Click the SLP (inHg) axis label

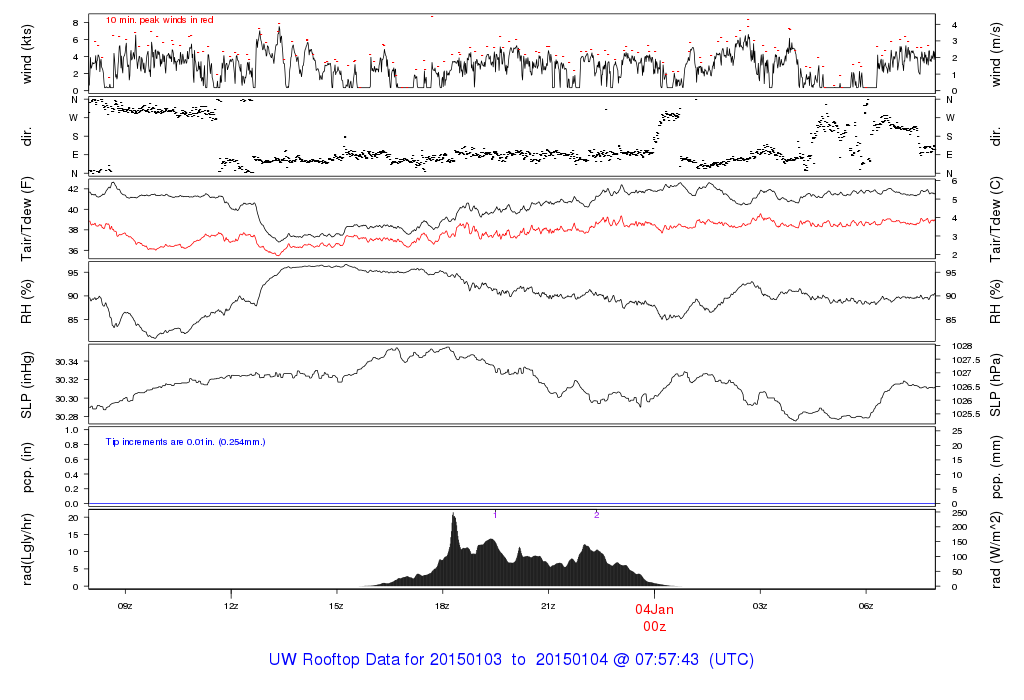pos(27,386)
